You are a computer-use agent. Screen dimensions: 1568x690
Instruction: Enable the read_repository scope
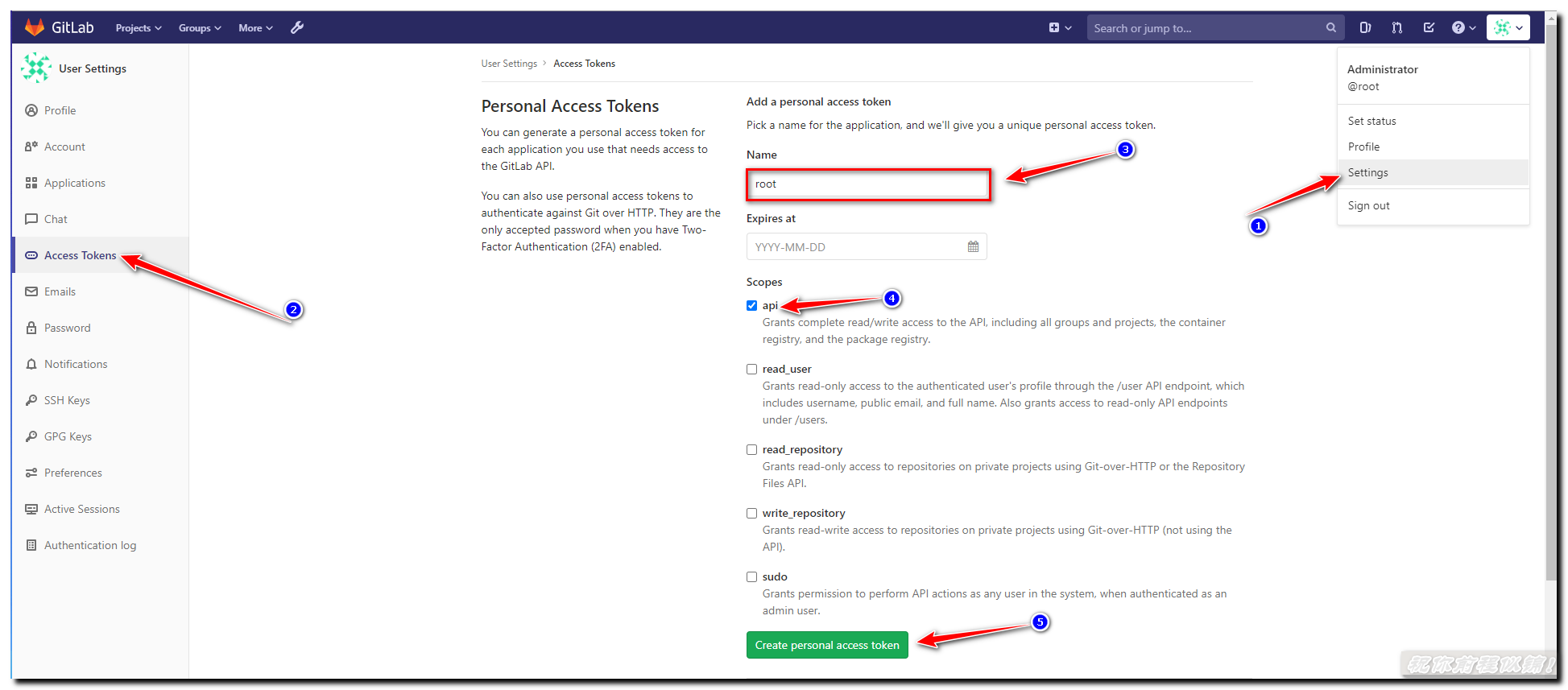[x=751, y=449]
